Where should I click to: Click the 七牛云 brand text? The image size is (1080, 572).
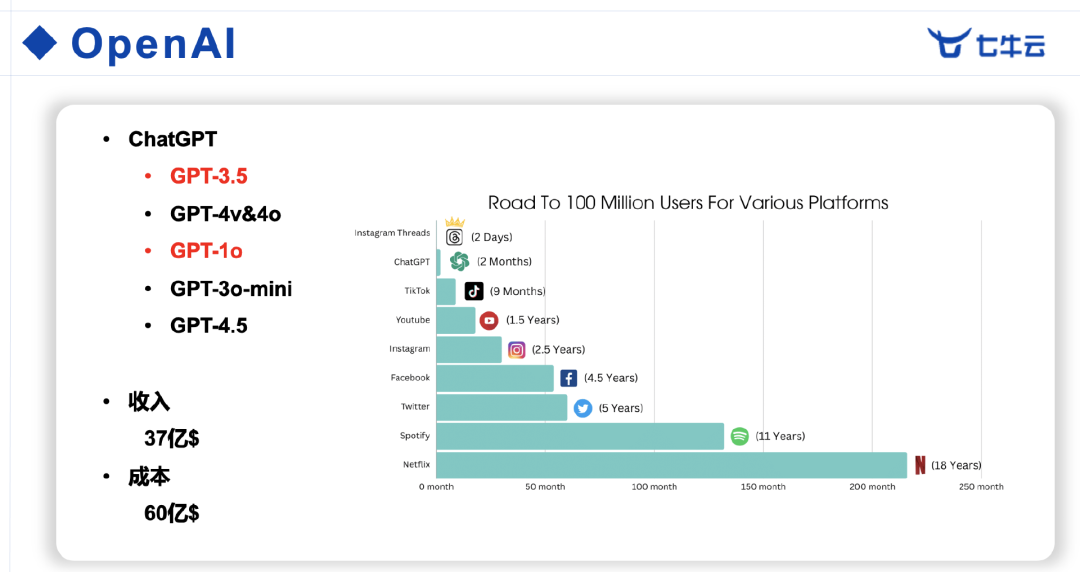[1010, 45]
